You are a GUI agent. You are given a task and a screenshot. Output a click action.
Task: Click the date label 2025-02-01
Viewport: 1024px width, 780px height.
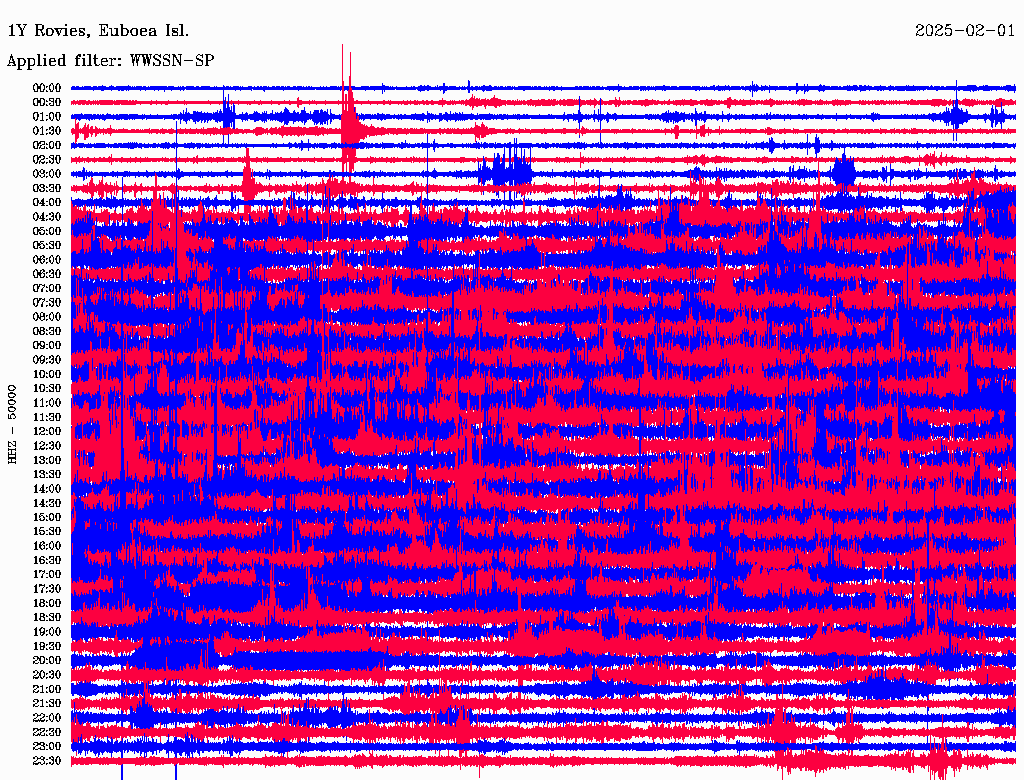pyautogui.click(x=965, y=30)
